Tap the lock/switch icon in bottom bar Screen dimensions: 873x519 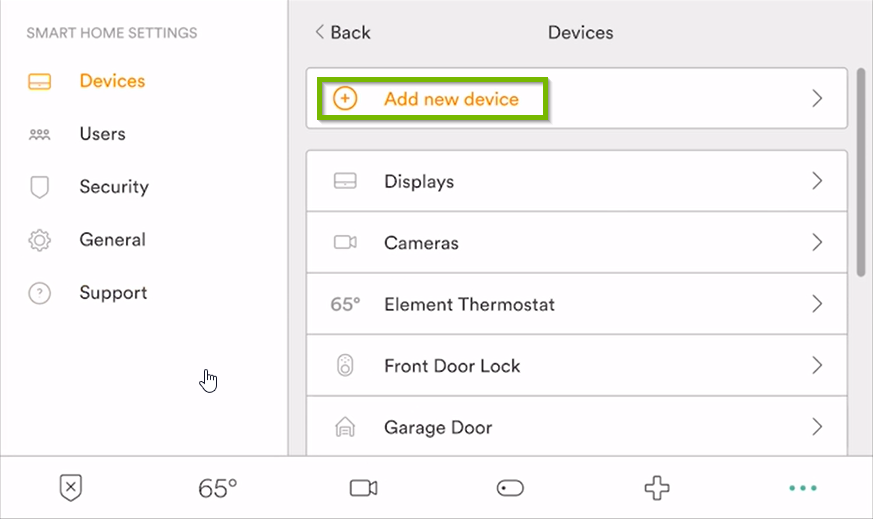coord(510,488)
